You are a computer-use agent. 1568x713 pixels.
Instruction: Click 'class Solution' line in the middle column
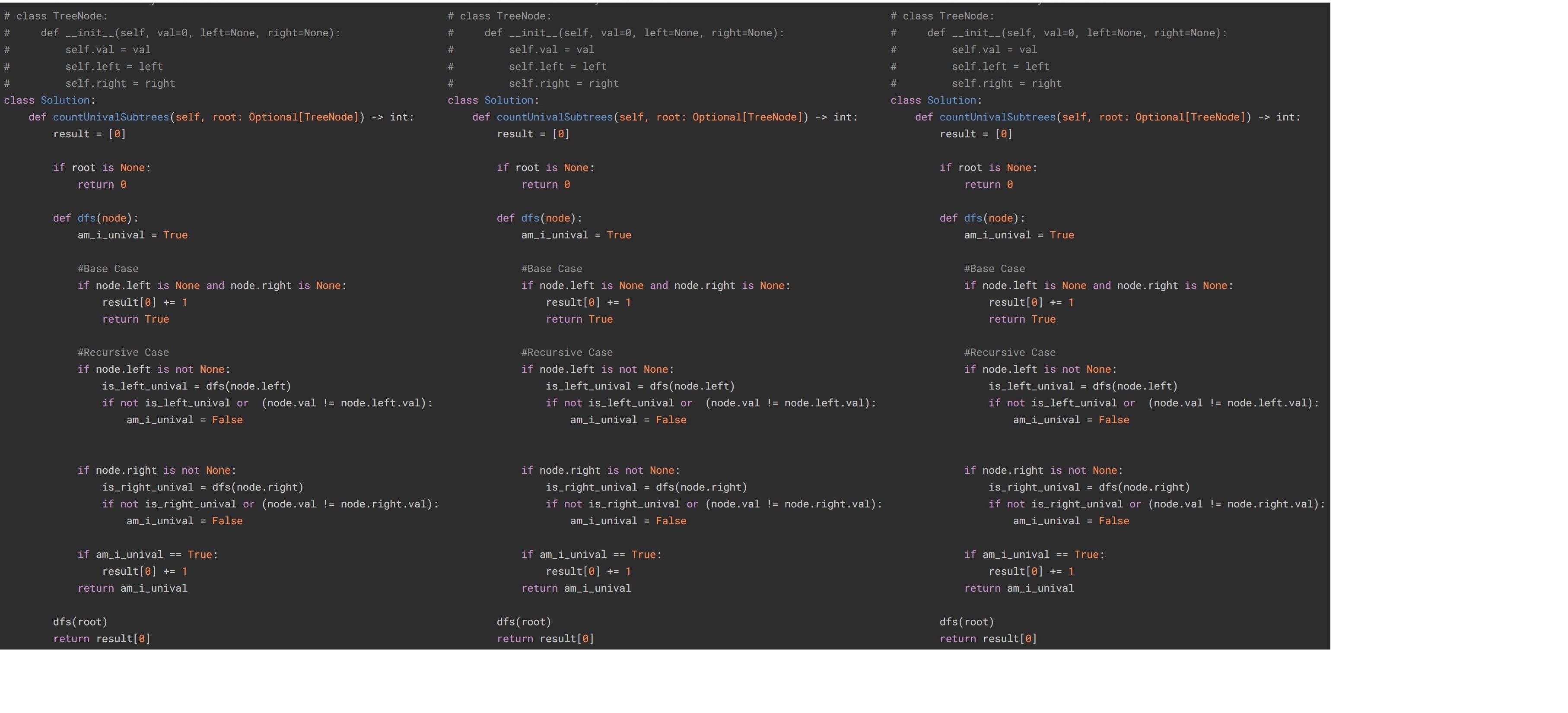(x=493, y=100)
